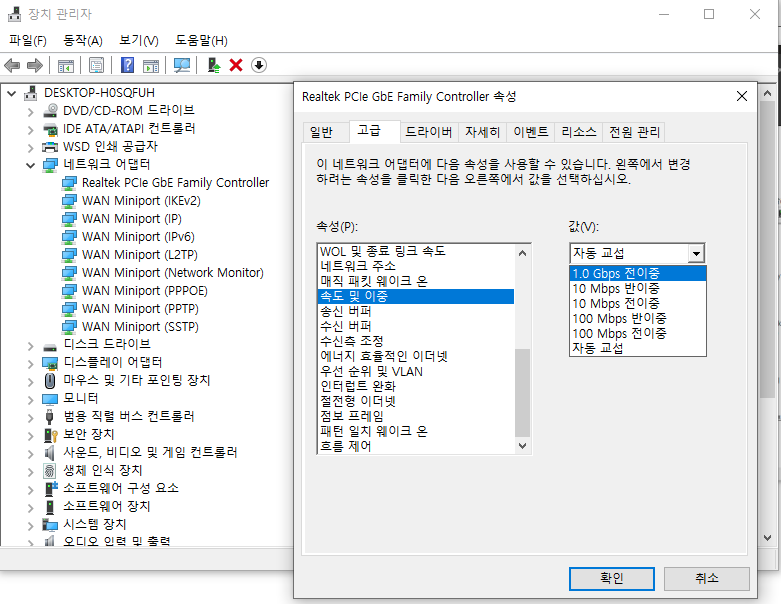Switch to the 이벤트 tab

(530, 132)
